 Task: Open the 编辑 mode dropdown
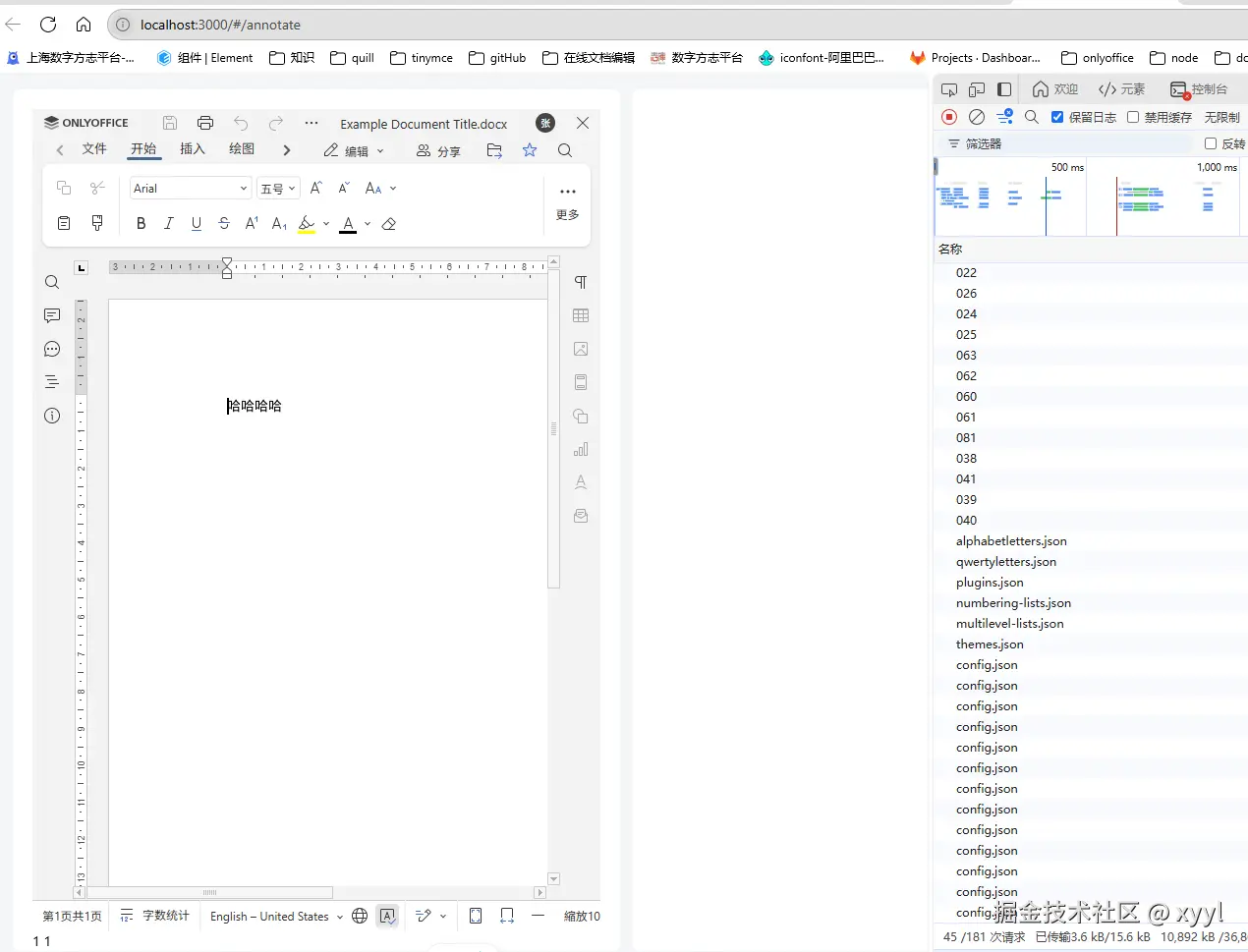click(x=354, y=150)
